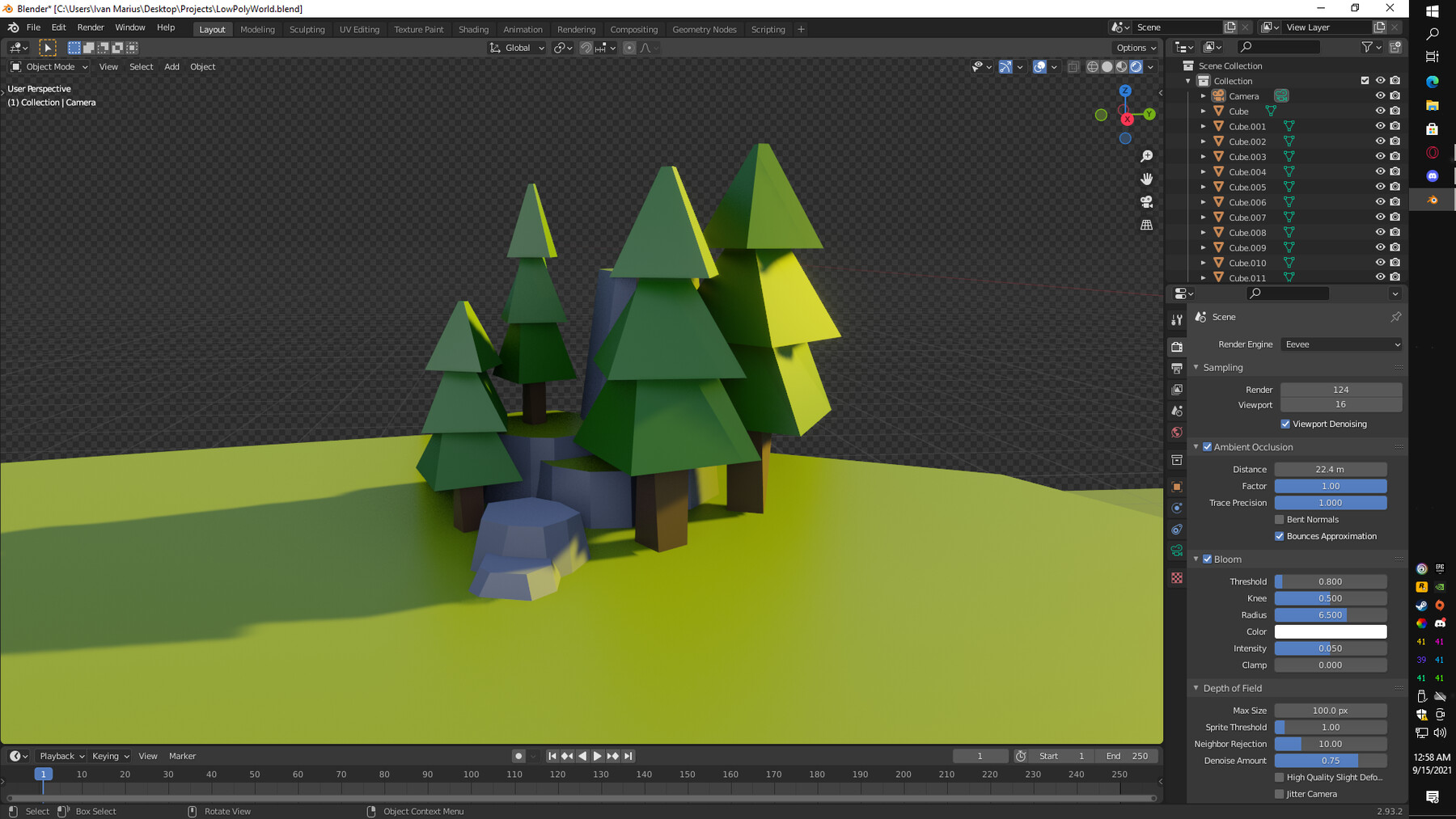Open the Physics Properties tab
The image size is (1456, 819).
pos(1177,508)
